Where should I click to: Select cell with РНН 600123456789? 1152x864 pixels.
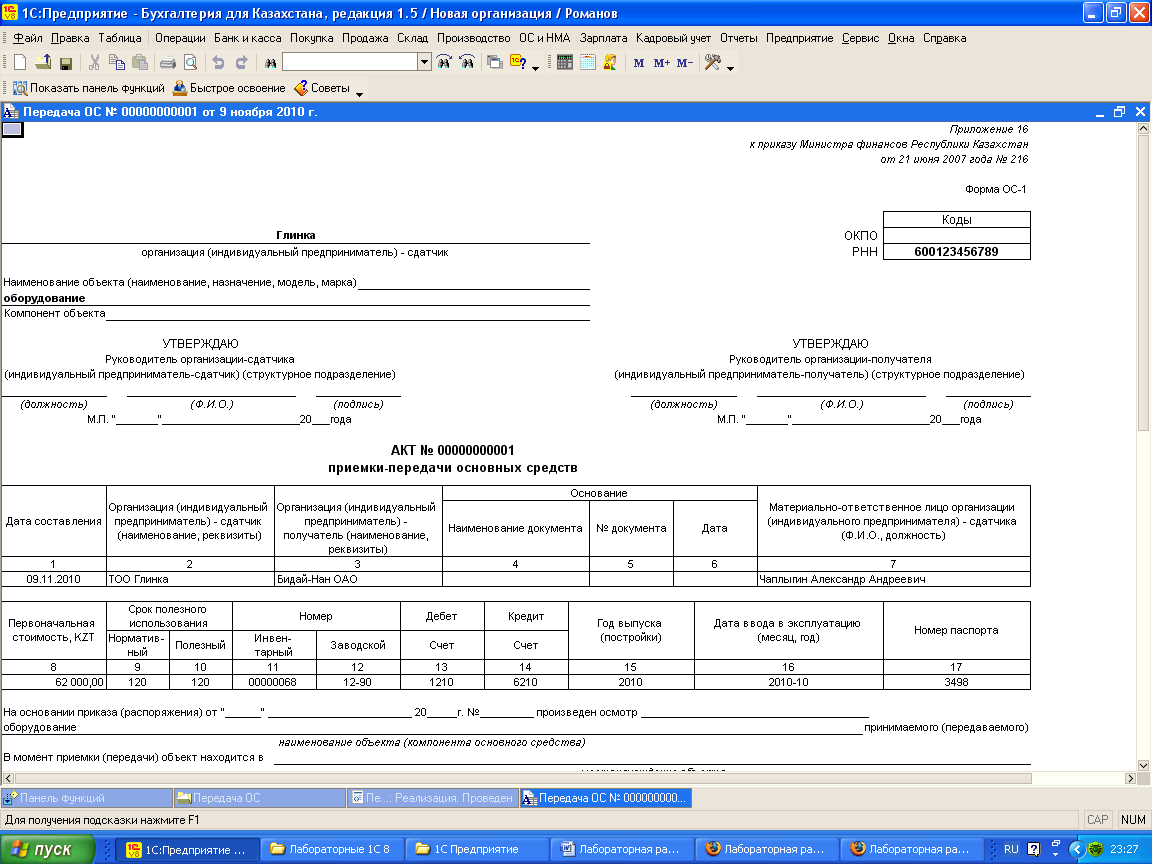(x=957, y=252)
